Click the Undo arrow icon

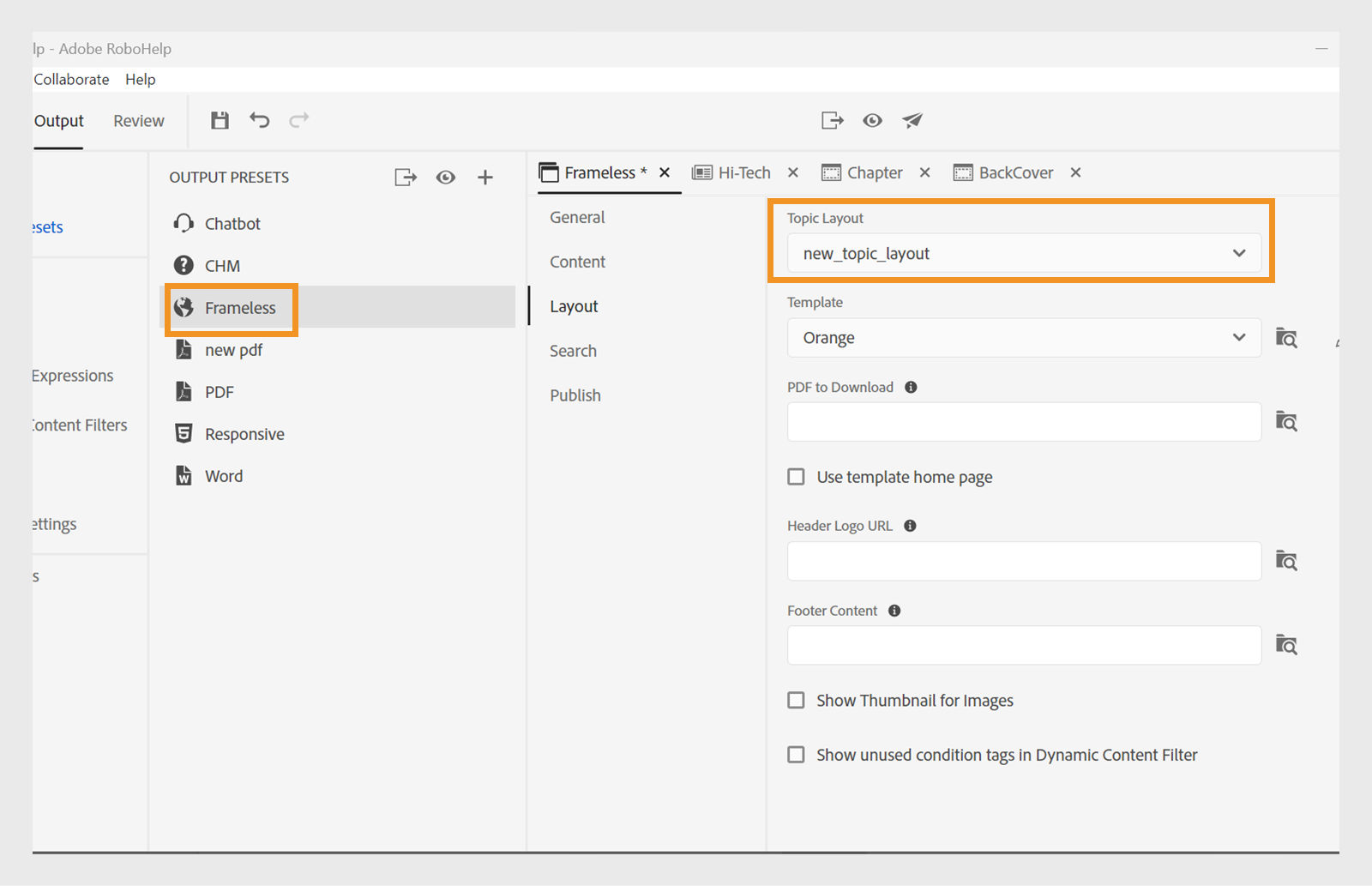pos(259,120)
